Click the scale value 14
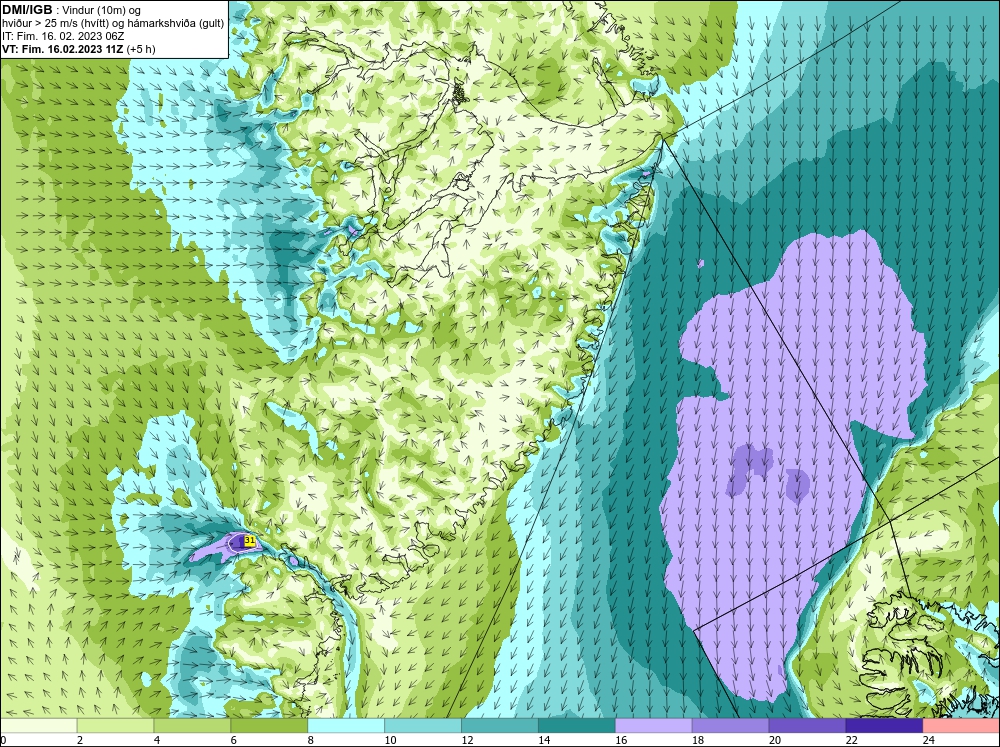The height and width of the screenshot is (747, 1000). [544, 740]
